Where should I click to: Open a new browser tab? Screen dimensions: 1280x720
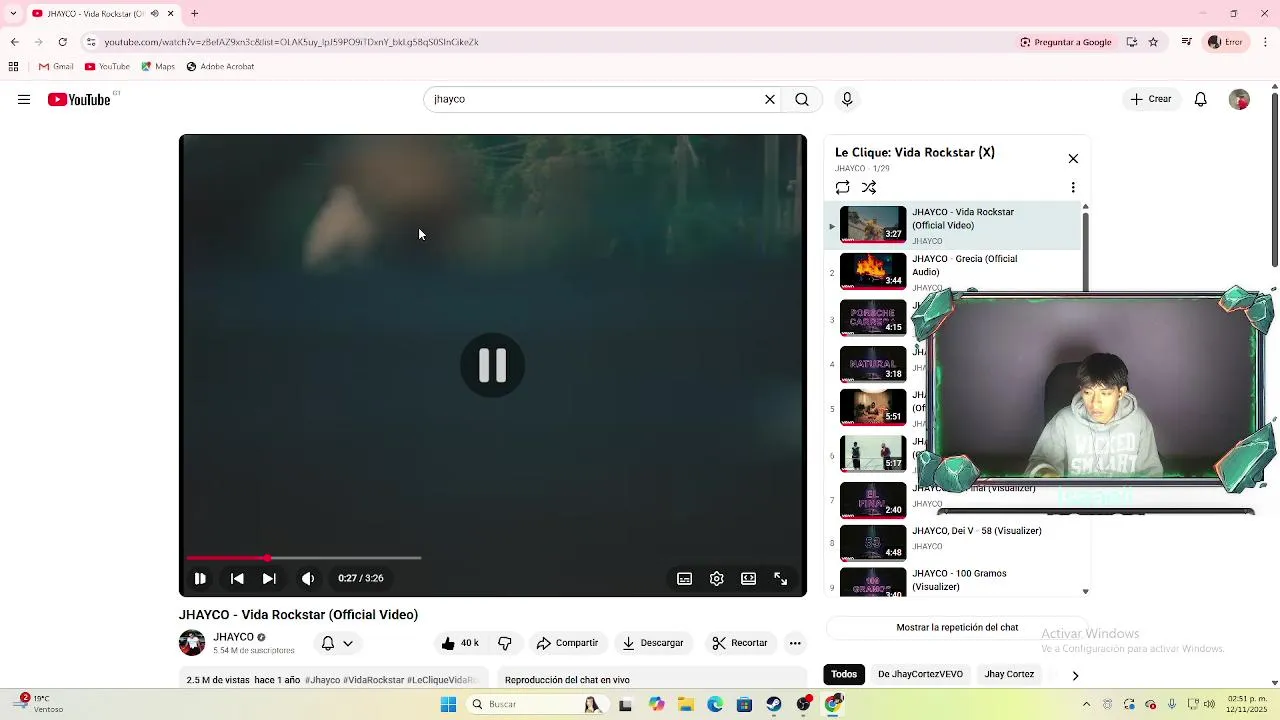[x=194, y=13]
